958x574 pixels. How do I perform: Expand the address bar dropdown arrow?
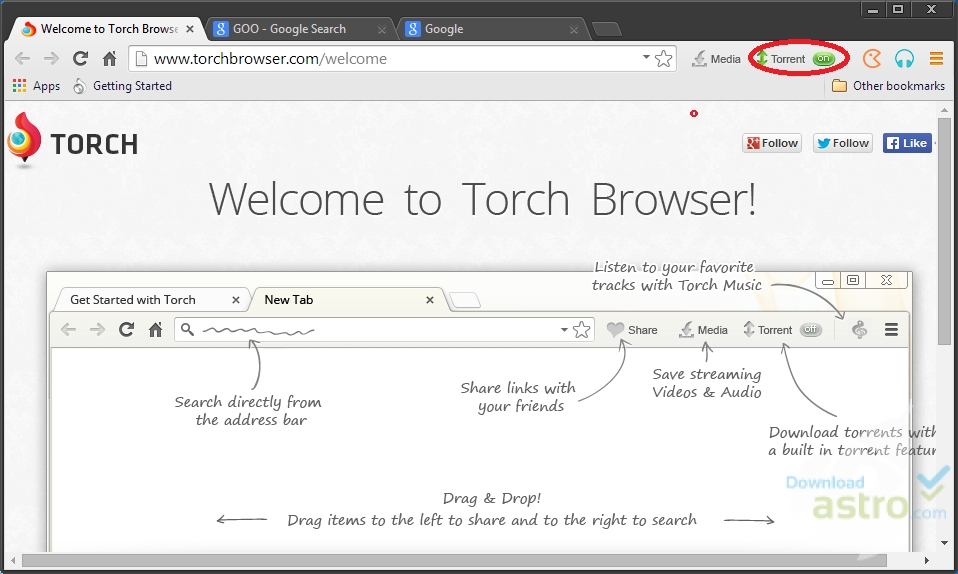(646, 57)
